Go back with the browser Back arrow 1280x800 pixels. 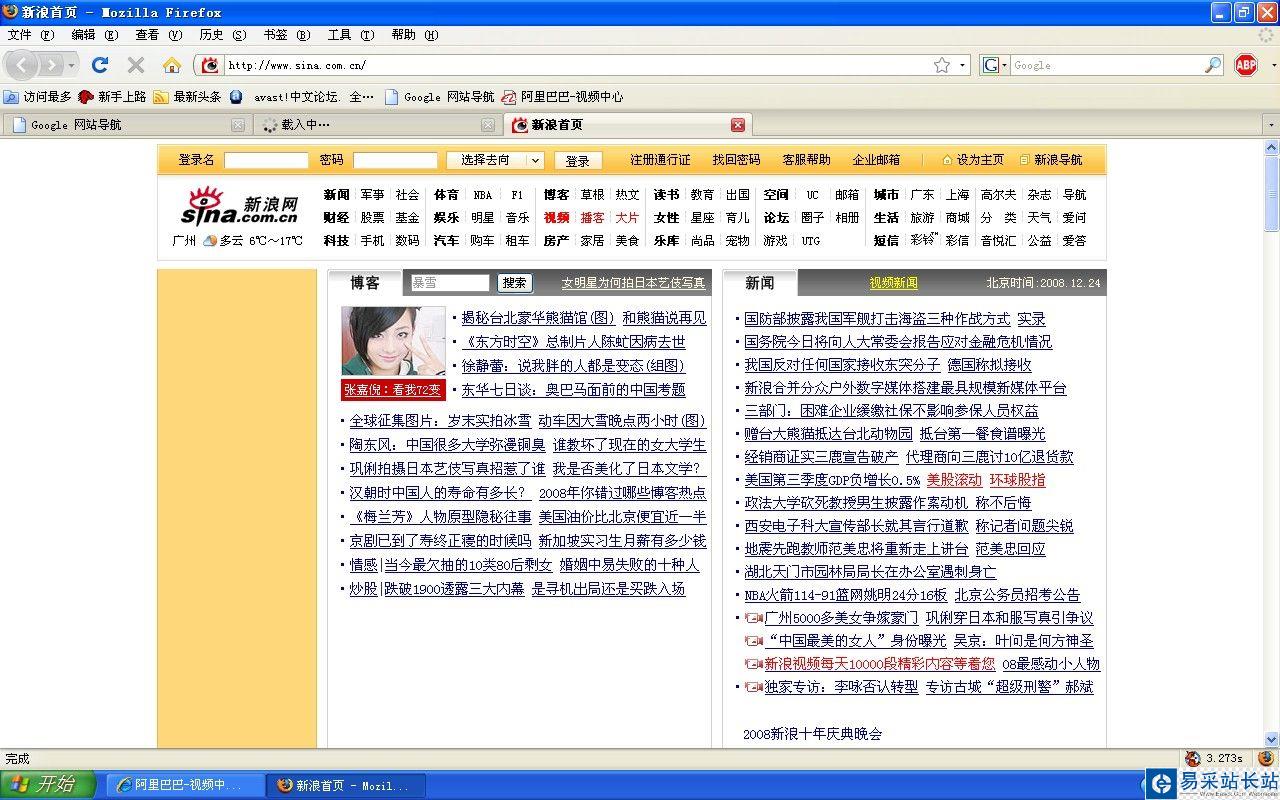(22, 65)
